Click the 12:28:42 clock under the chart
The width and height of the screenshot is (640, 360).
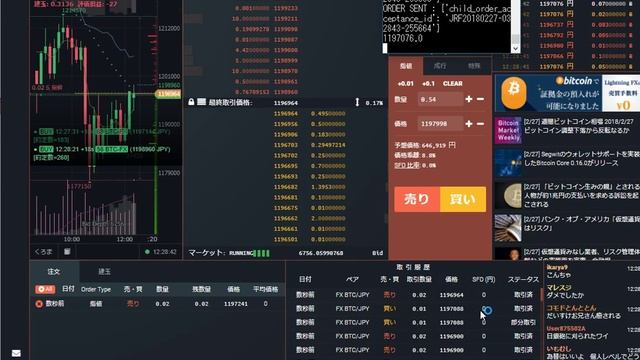(165, 252)
